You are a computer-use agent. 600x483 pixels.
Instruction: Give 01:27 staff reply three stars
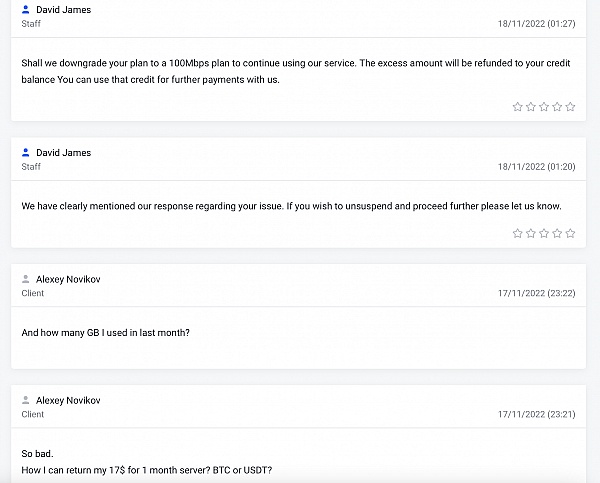544,107
